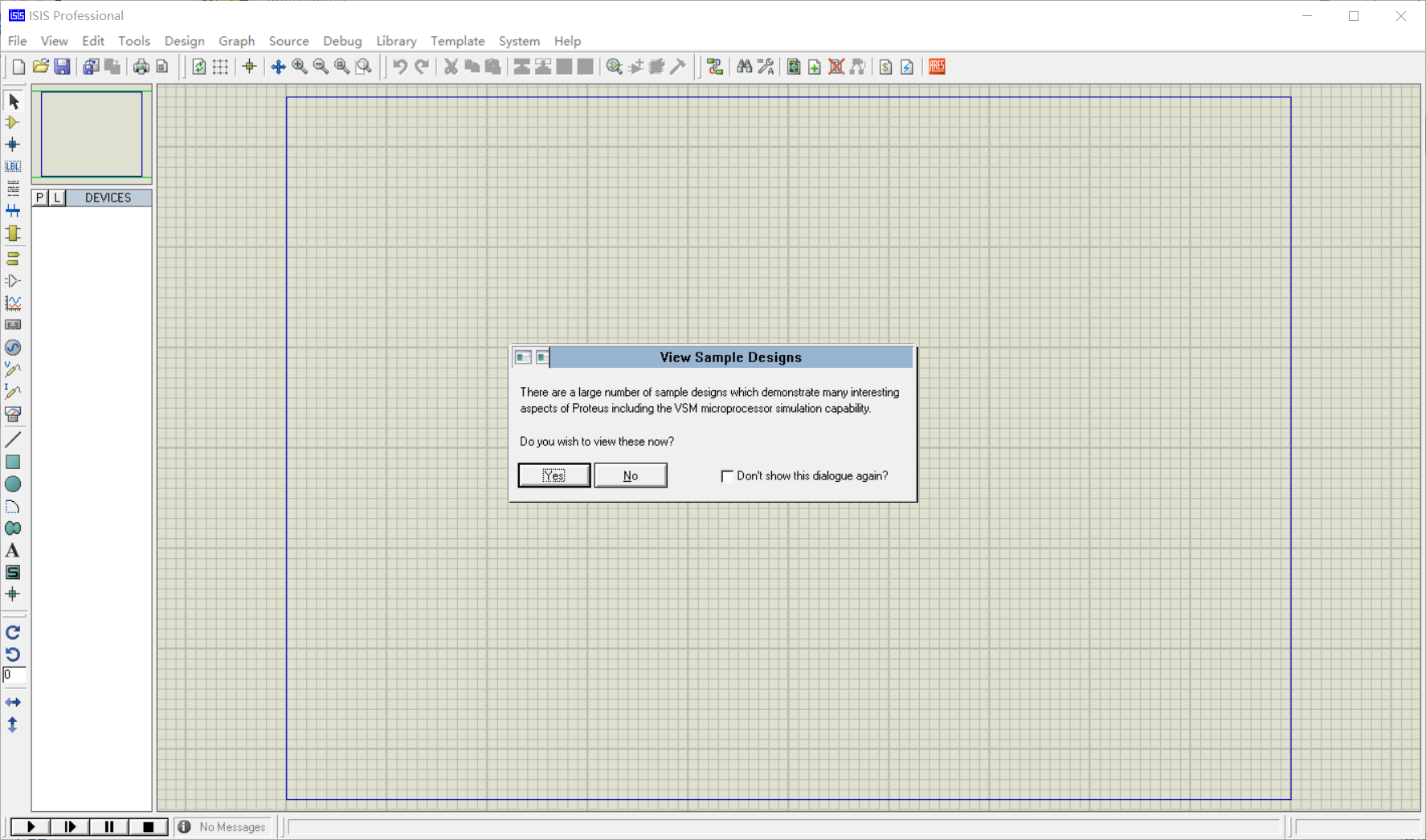Click the Netlist to ARES icon
Viewport: 1426px width, 840px height.
937,67
